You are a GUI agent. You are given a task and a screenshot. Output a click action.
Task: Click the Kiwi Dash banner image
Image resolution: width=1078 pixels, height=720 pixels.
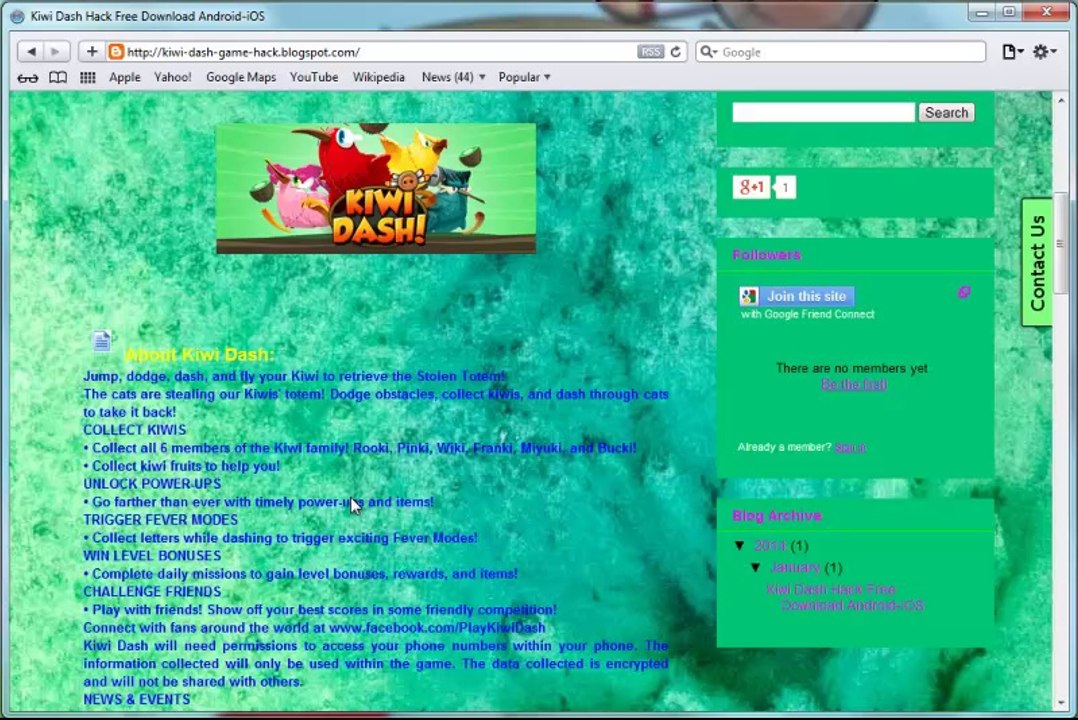[x=376, y=188]
